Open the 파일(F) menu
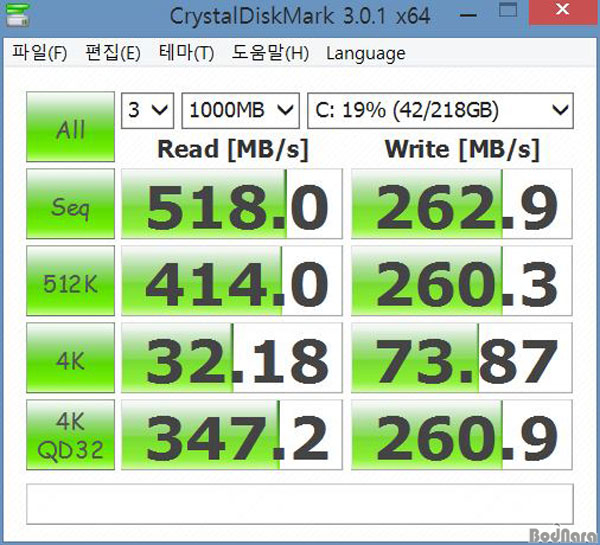The height and width of the screenshot is (545, 600). coord(39,53)
